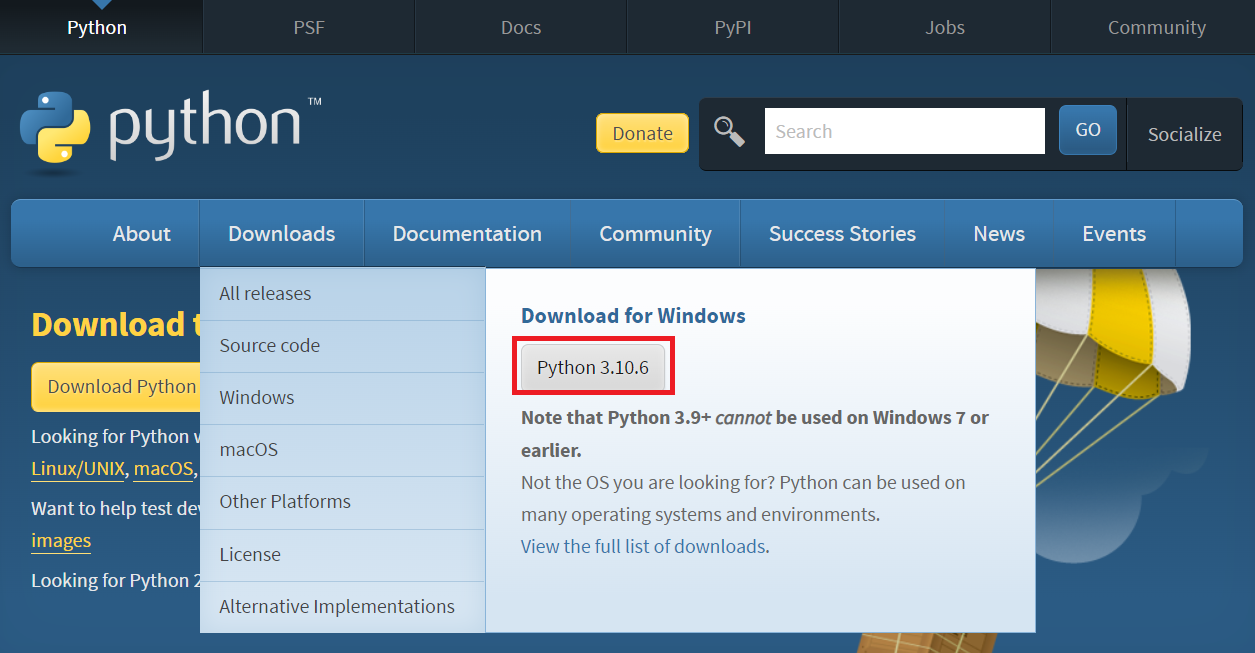Open the Community item in main navigation
Viewport: 1255px width, 653px height.
point(655,233)
